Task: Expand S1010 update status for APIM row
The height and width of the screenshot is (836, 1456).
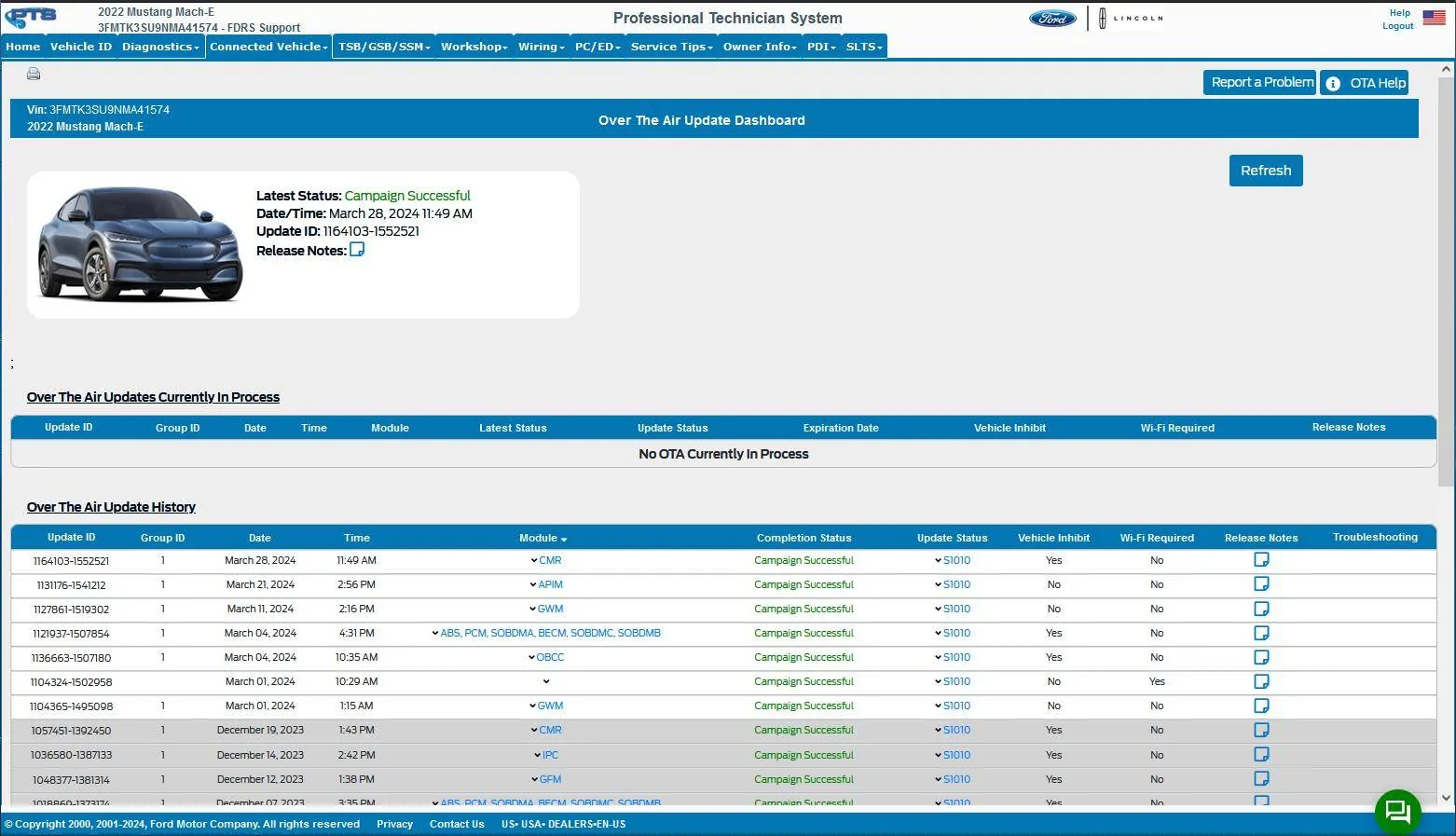Action: (938, 584)
